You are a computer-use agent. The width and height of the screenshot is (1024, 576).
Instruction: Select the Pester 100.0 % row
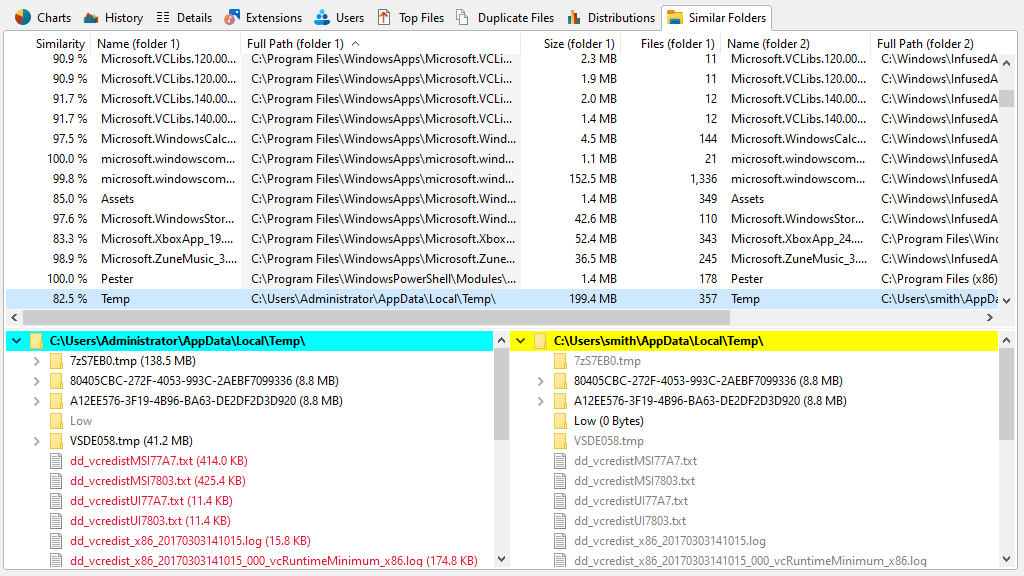(x=502, y=279)
